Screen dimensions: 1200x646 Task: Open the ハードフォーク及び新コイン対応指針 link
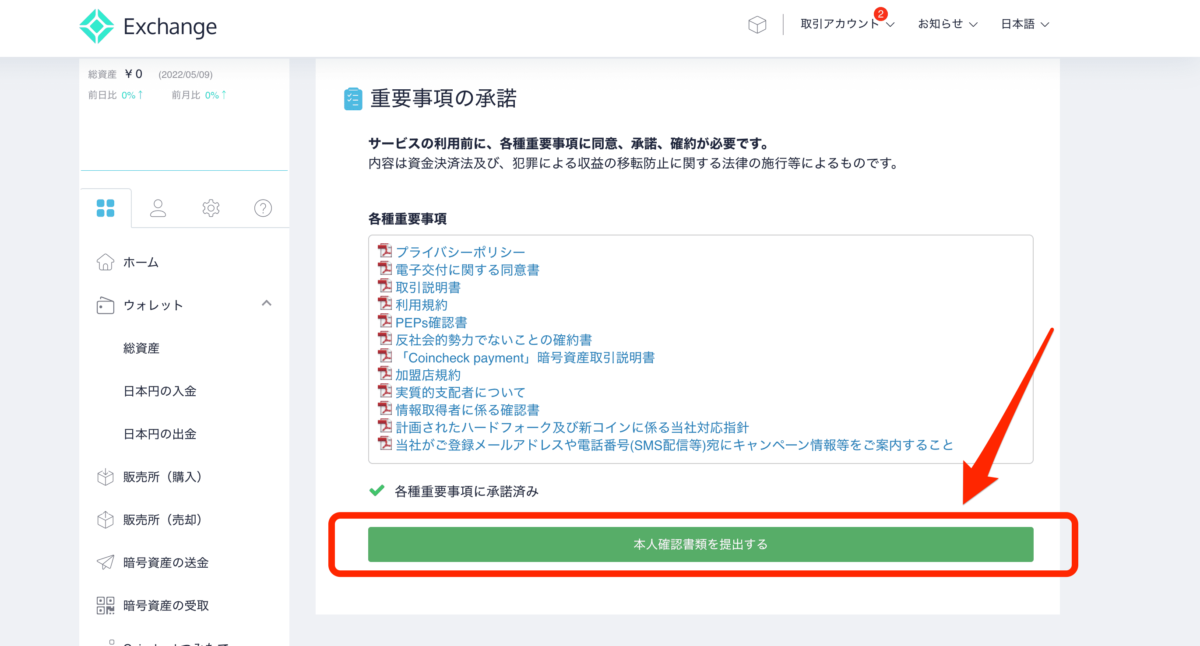pyautogui.click(x=571, y=427)
